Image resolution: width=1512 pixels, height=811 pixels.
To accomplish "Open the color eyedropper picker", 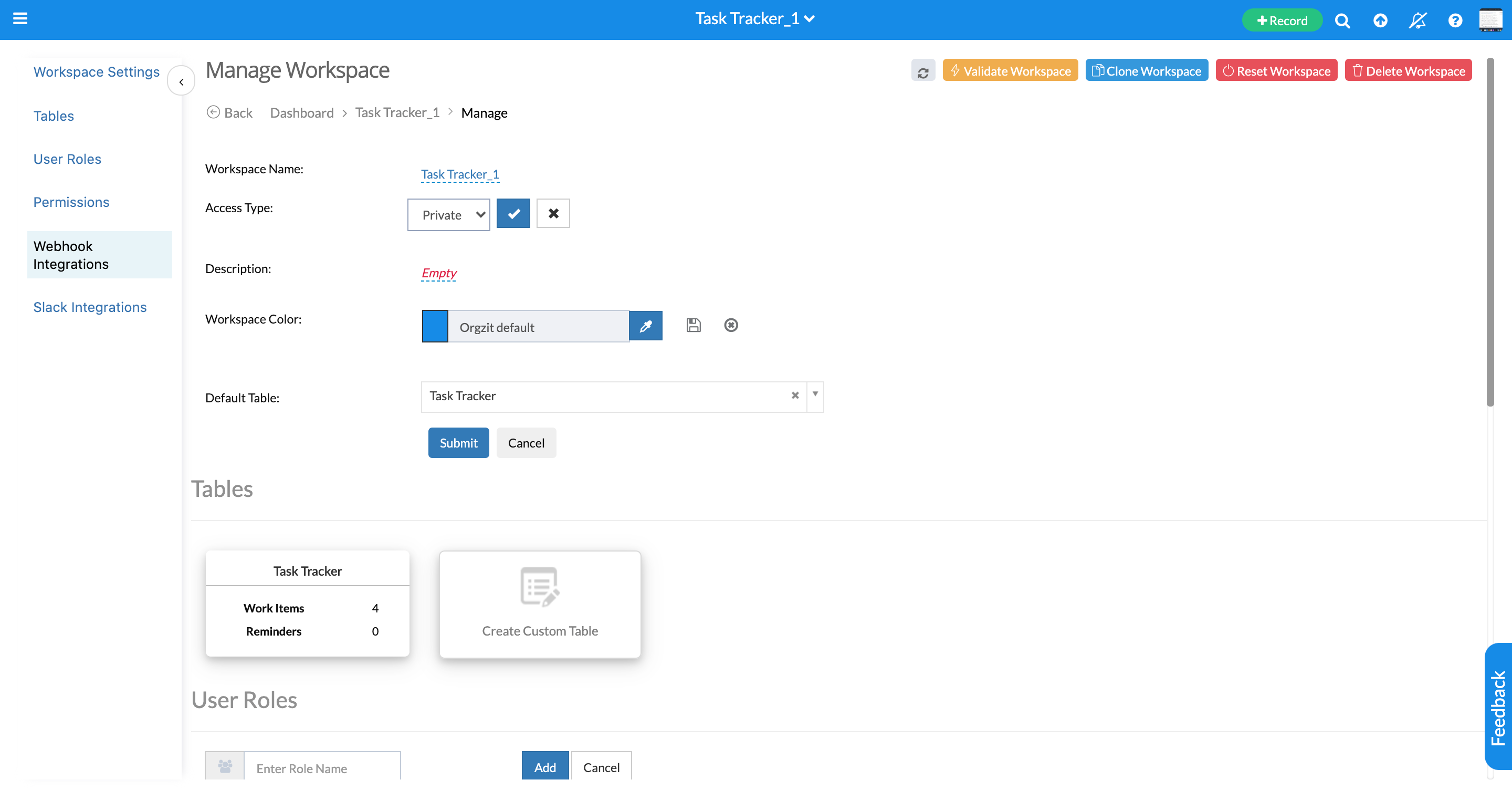I will click(646, 326).
